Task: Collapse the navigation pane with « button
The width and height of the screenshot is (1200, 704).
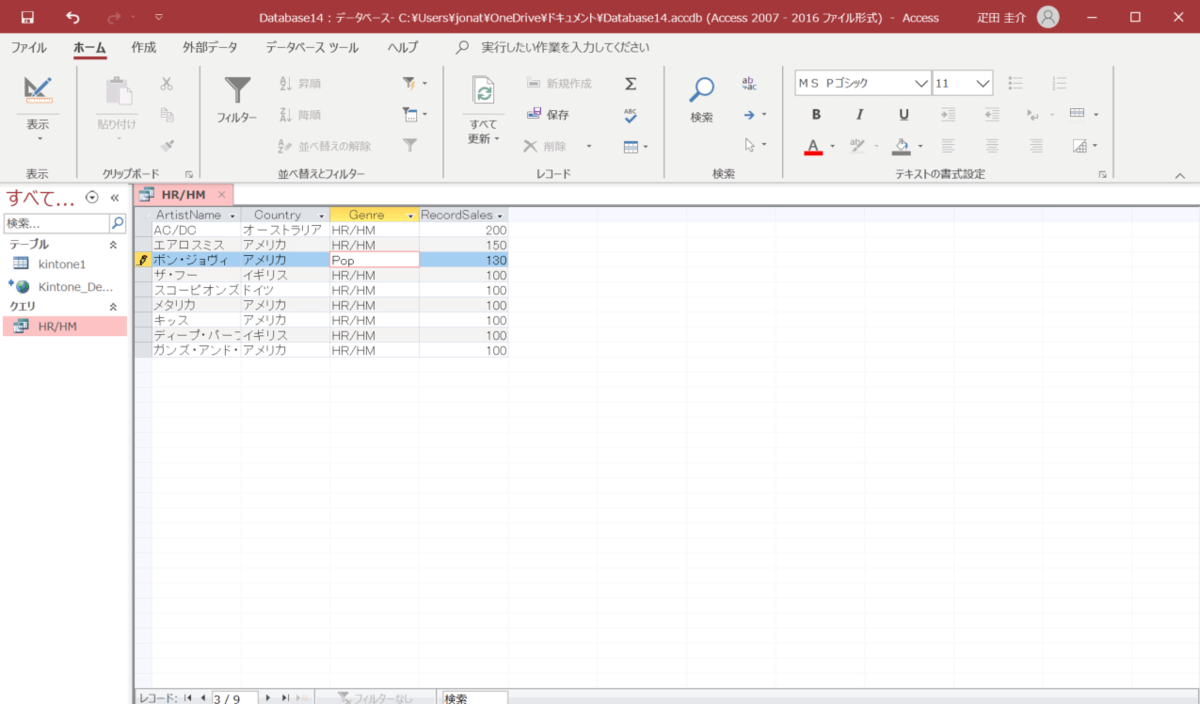Action: pos(114,197)
